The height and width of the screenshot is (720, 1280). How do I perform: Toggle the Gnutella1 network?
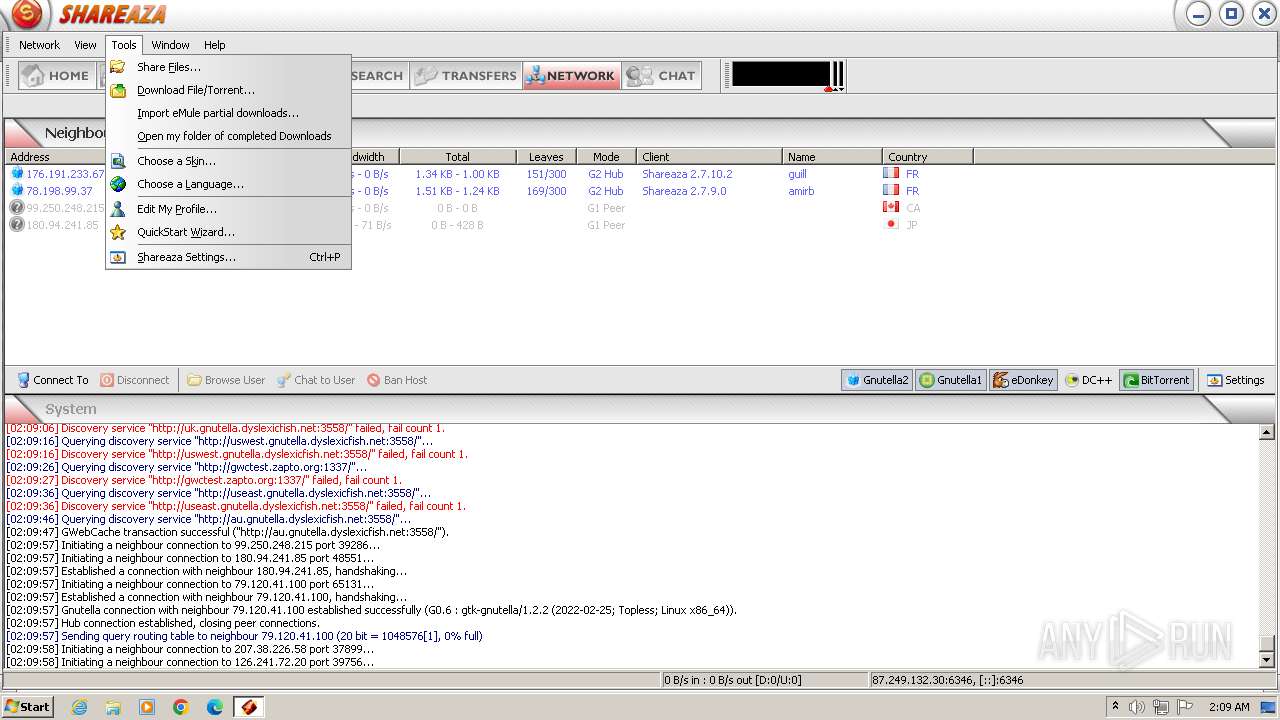(951, 380)
